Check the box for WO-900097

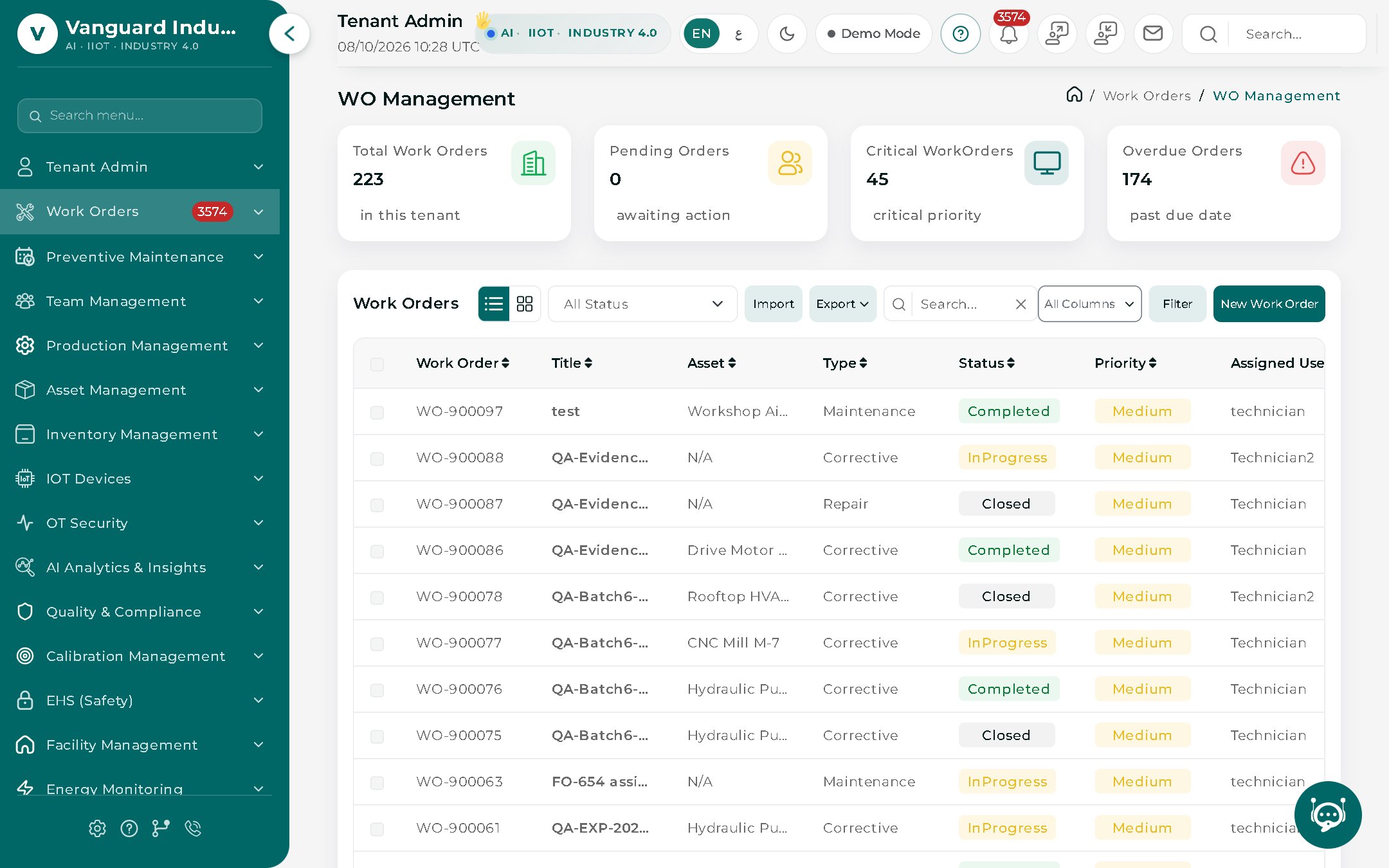tap(377, 412)
